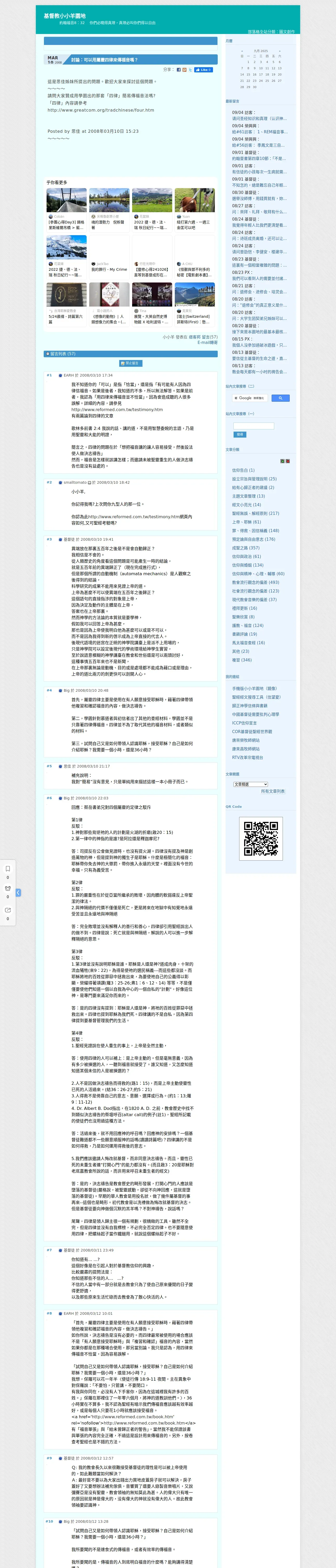Click the share arrow icon in the floating sidebar

point(8,910)
